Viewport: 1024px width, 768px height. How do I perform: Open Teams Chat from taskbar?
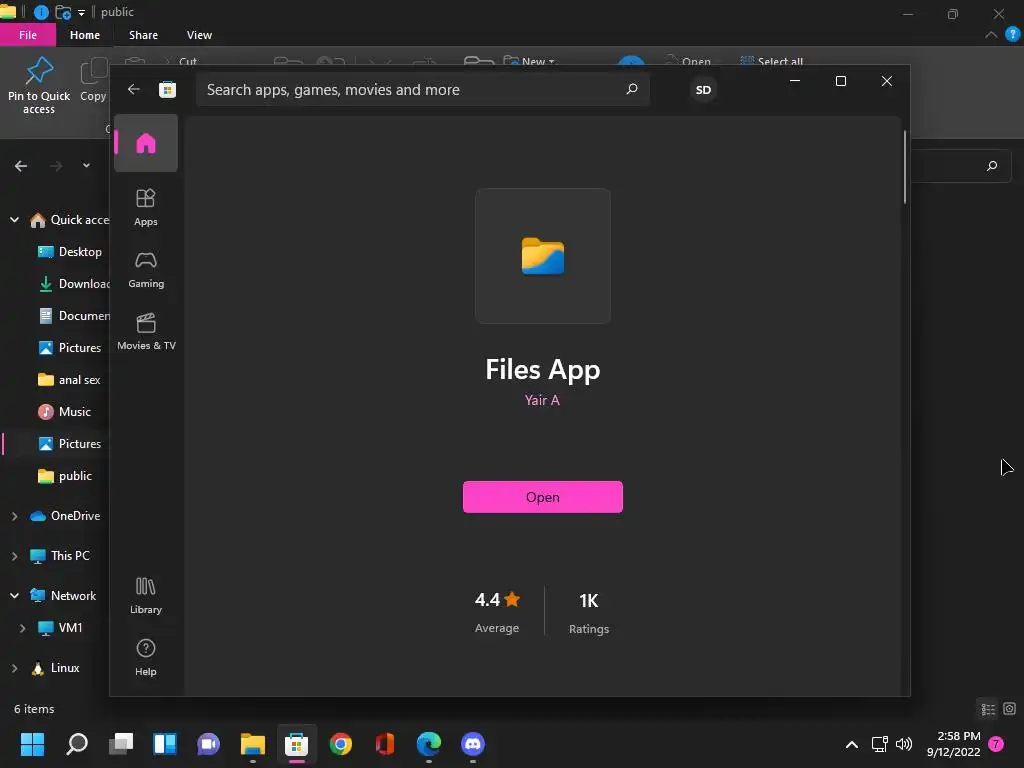(x=208, y=744)
